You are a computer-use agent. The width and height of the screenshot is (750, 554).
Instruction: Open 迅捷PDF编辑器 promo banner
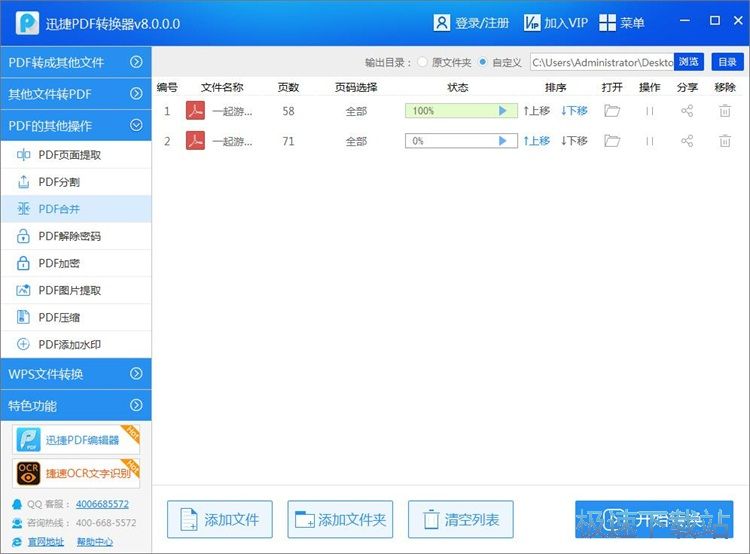[x=76, y=440]
